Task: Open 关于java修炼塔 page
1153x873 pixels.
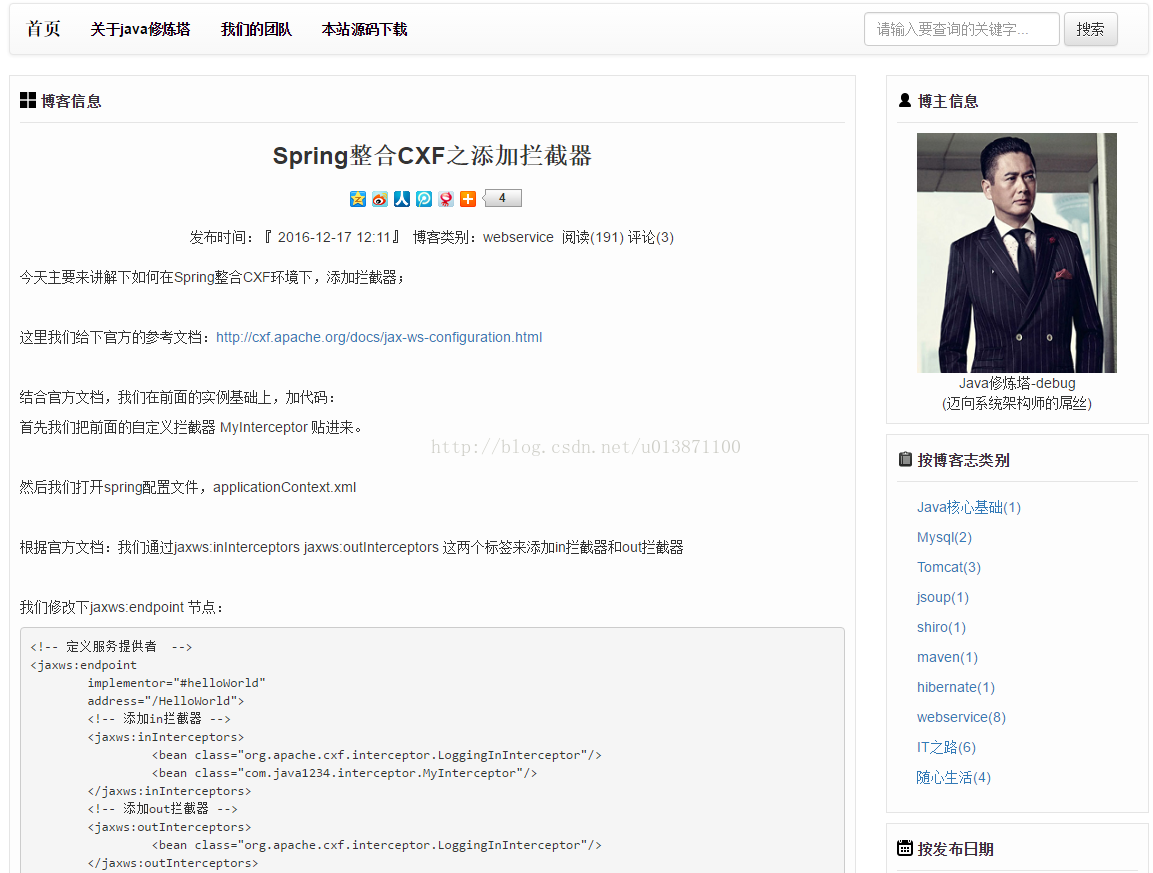Action: (140, 29)
